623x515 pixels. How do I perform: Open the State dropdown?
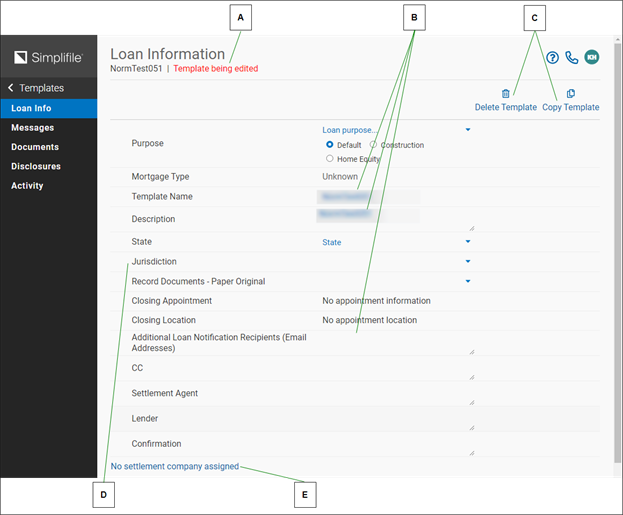coord(396,242)
